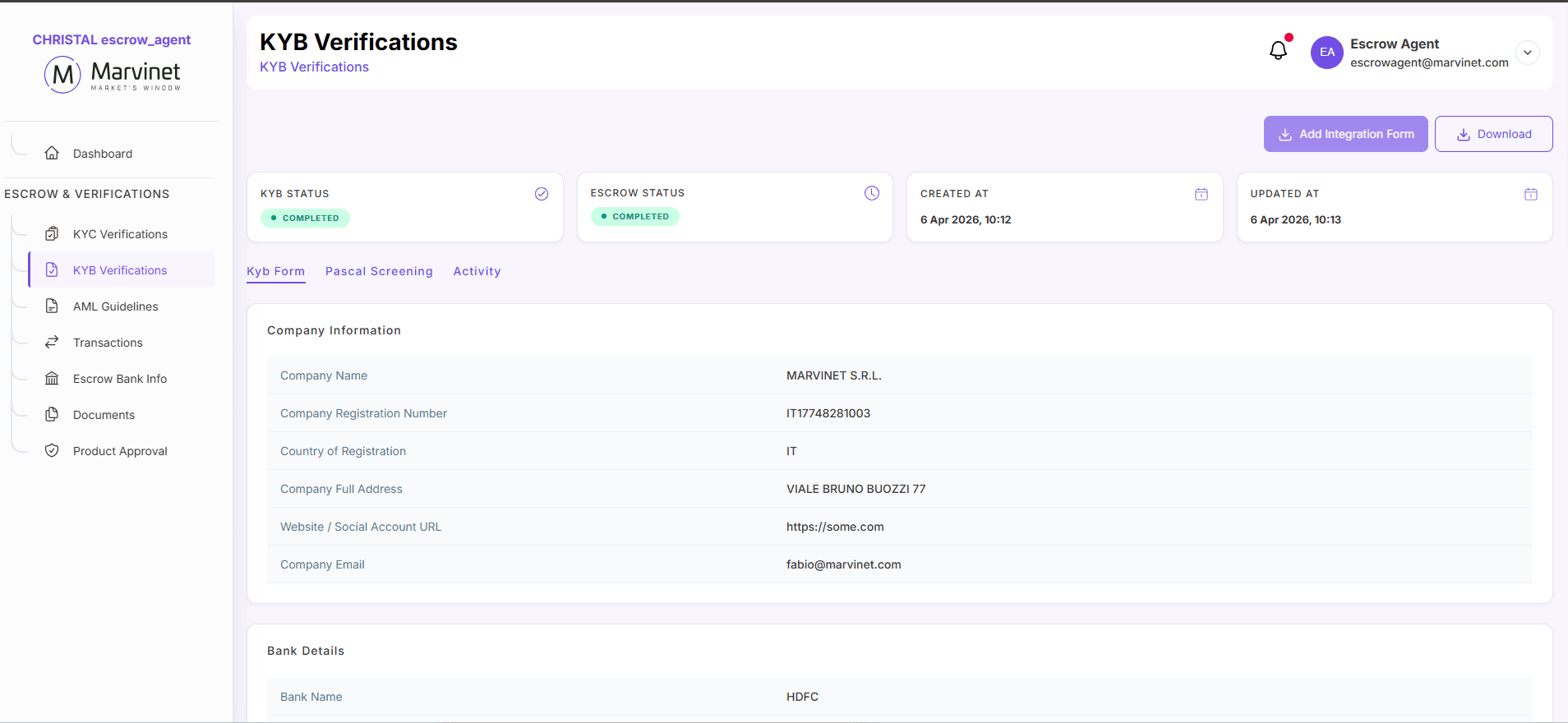The image size is (1568, 723).
Task: Switch to the Pascal Screening tab
Action: [x=379, y=271]
